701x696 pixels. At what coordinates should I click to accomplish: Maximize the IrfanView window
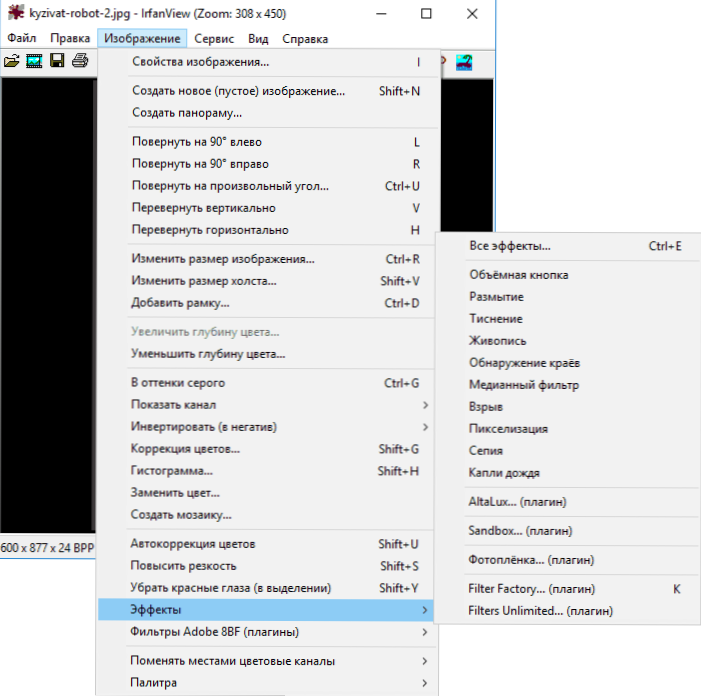click(426, 14)
